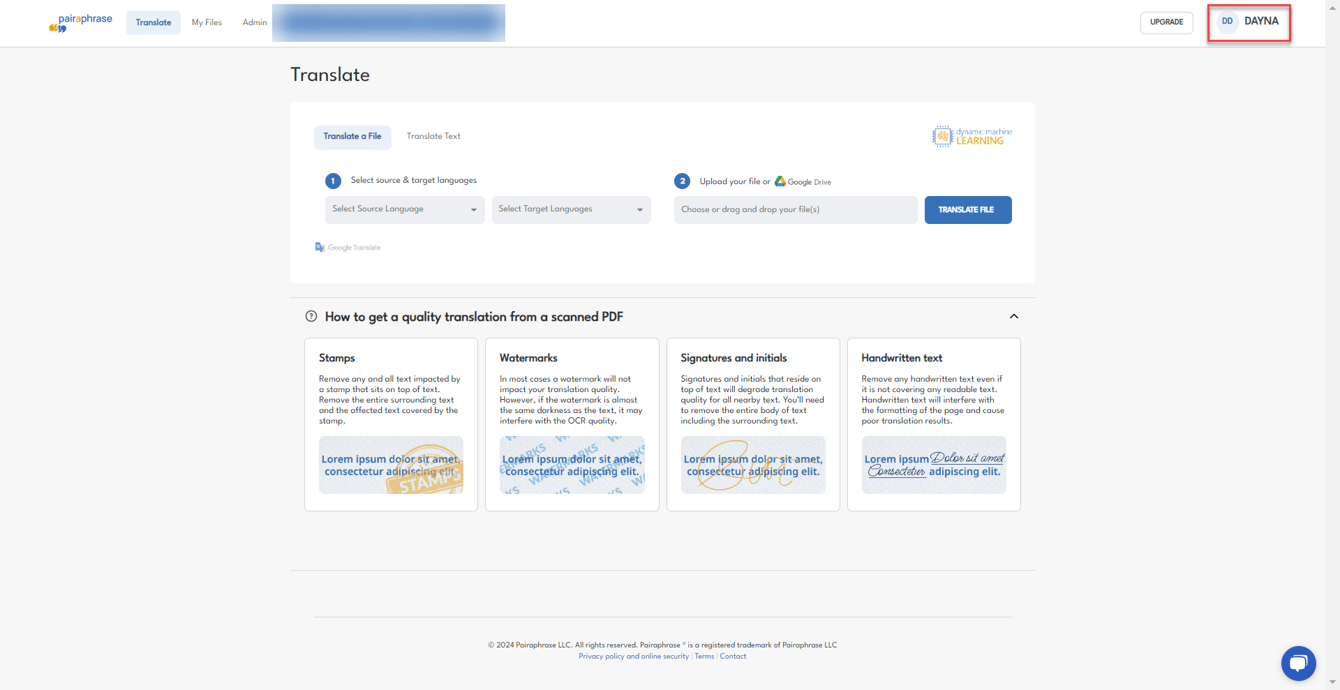Click the 'How to get a quality translation' title
Image resolution: width=1340 pixels, height=690 pixels.
(474, 317)
